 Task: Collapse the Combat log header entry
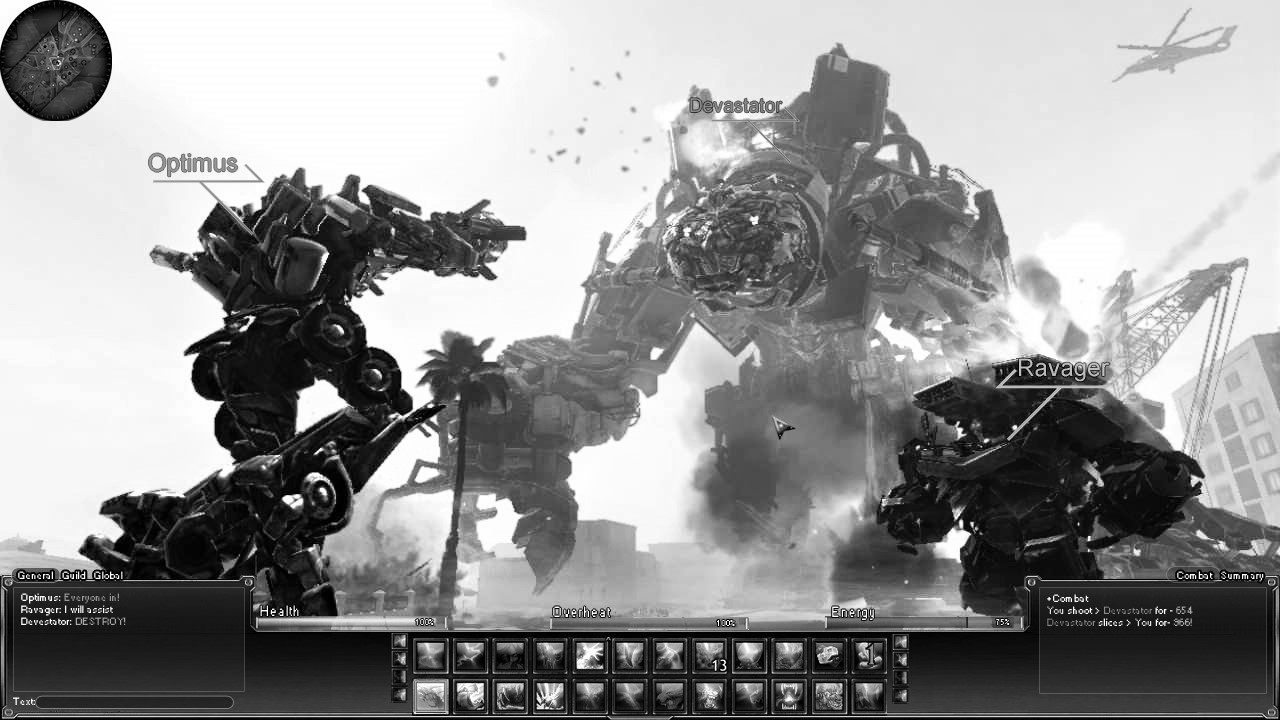1066,598
